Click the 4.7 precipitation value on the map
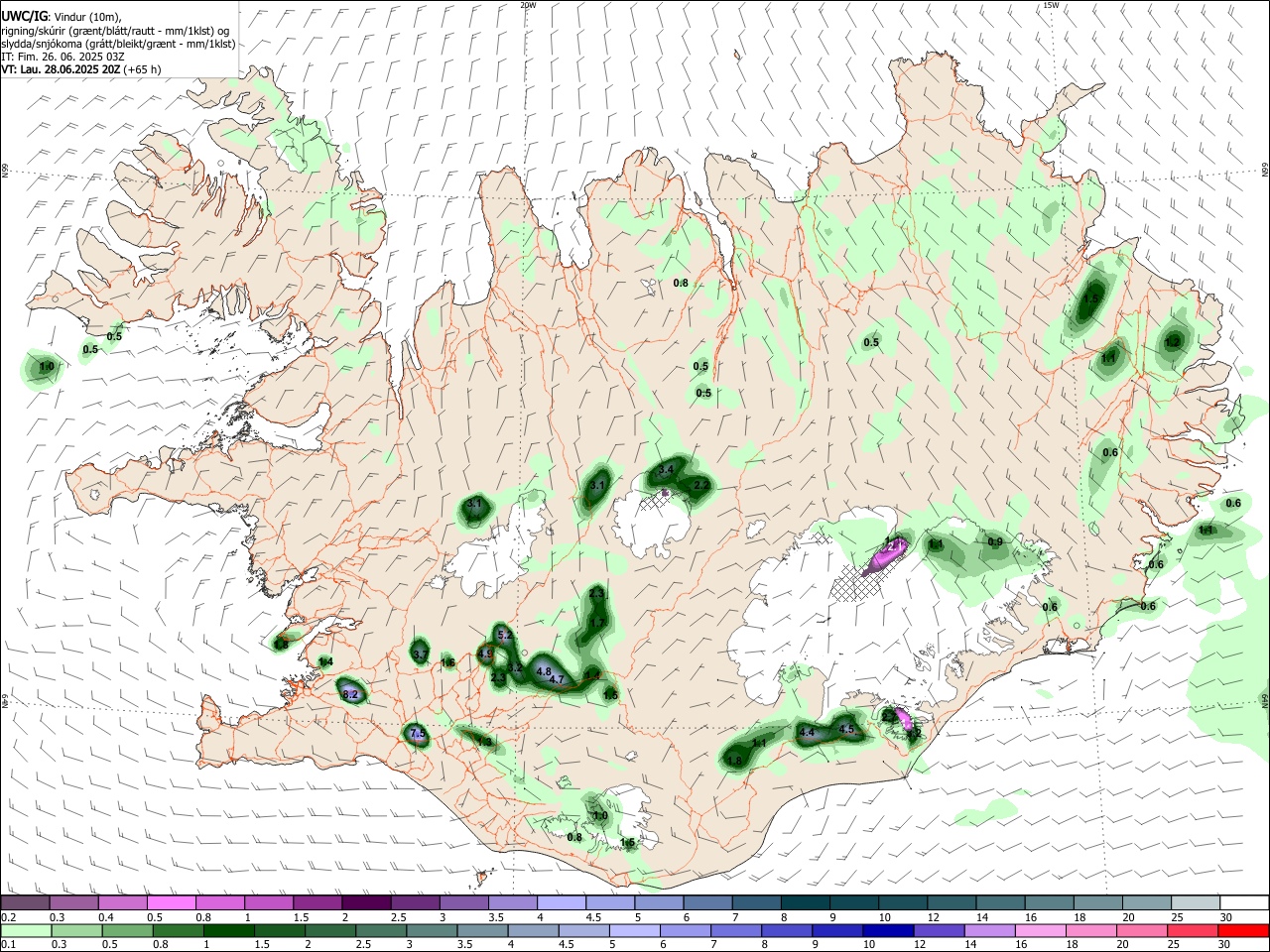Screen dimensions: 1270x952 pos(557,679)
